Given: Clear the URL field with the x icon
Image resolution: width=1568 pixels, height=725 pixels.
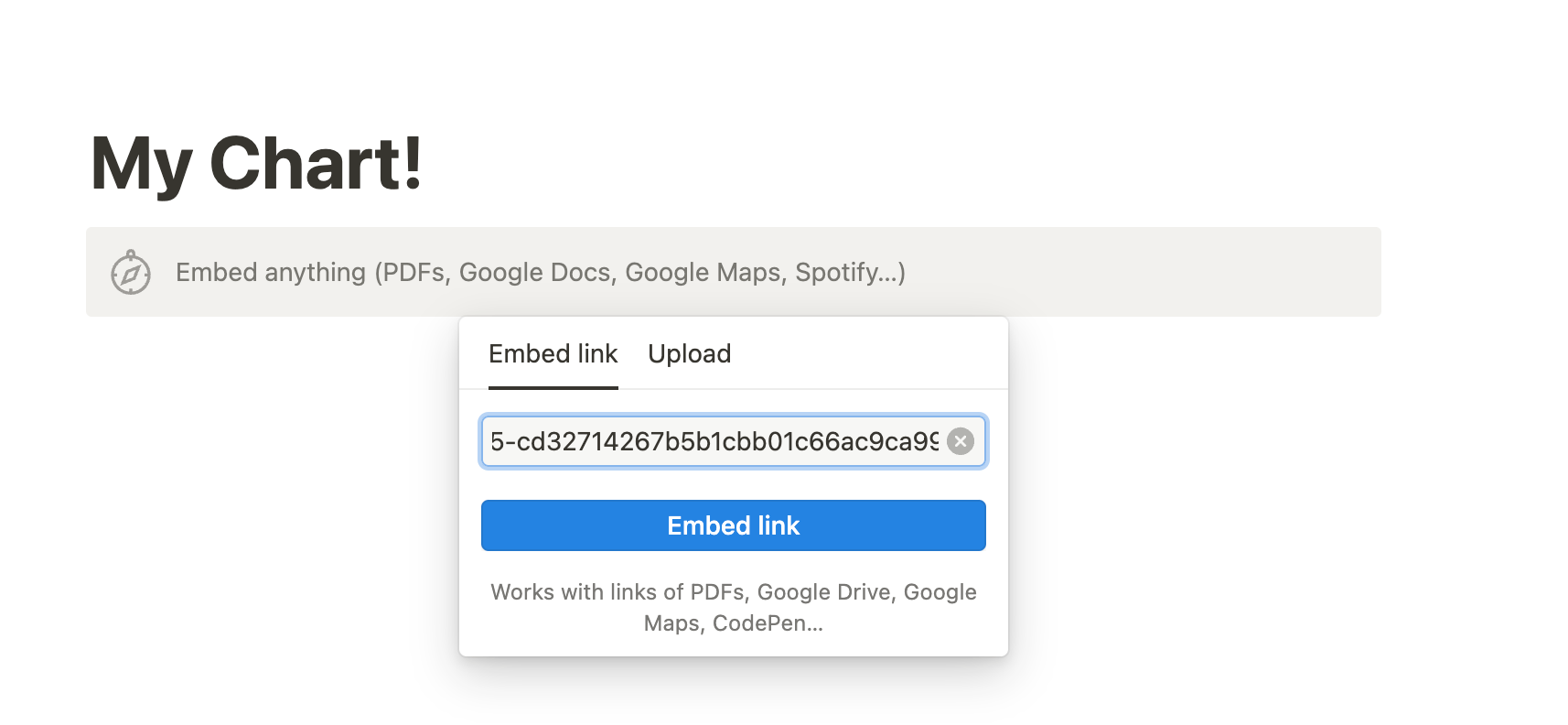Looking at the screenshot, I should click(x=961, y=441).
